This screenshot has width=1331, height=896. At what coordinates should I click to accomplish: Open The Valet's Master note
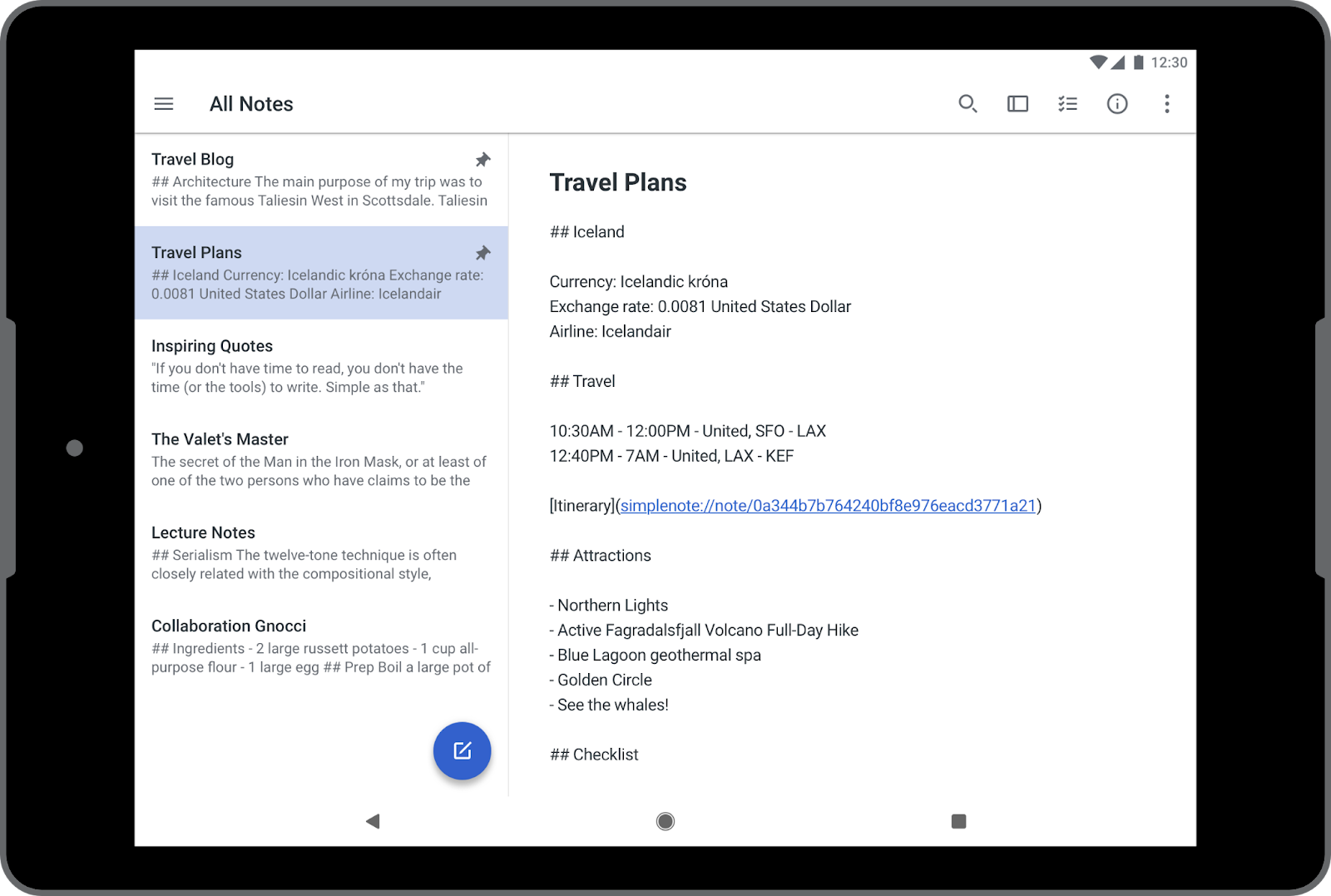pyautogui.click(x=321, y=459)
